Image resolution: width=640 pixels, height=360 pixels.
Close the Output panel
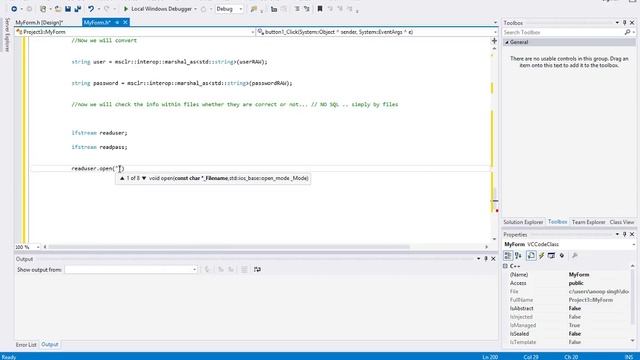pyautogui.click(x=493, y=259)
